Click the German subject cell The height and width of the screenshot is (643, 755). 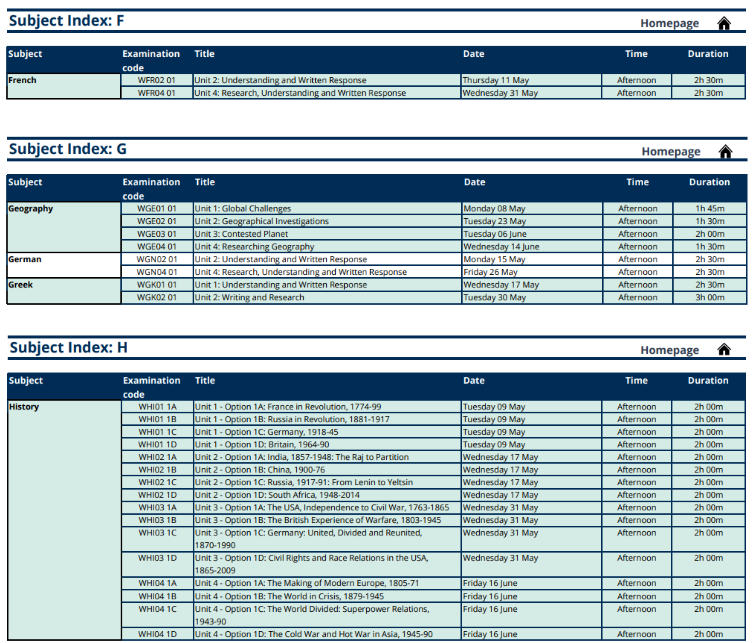point(64,265)
